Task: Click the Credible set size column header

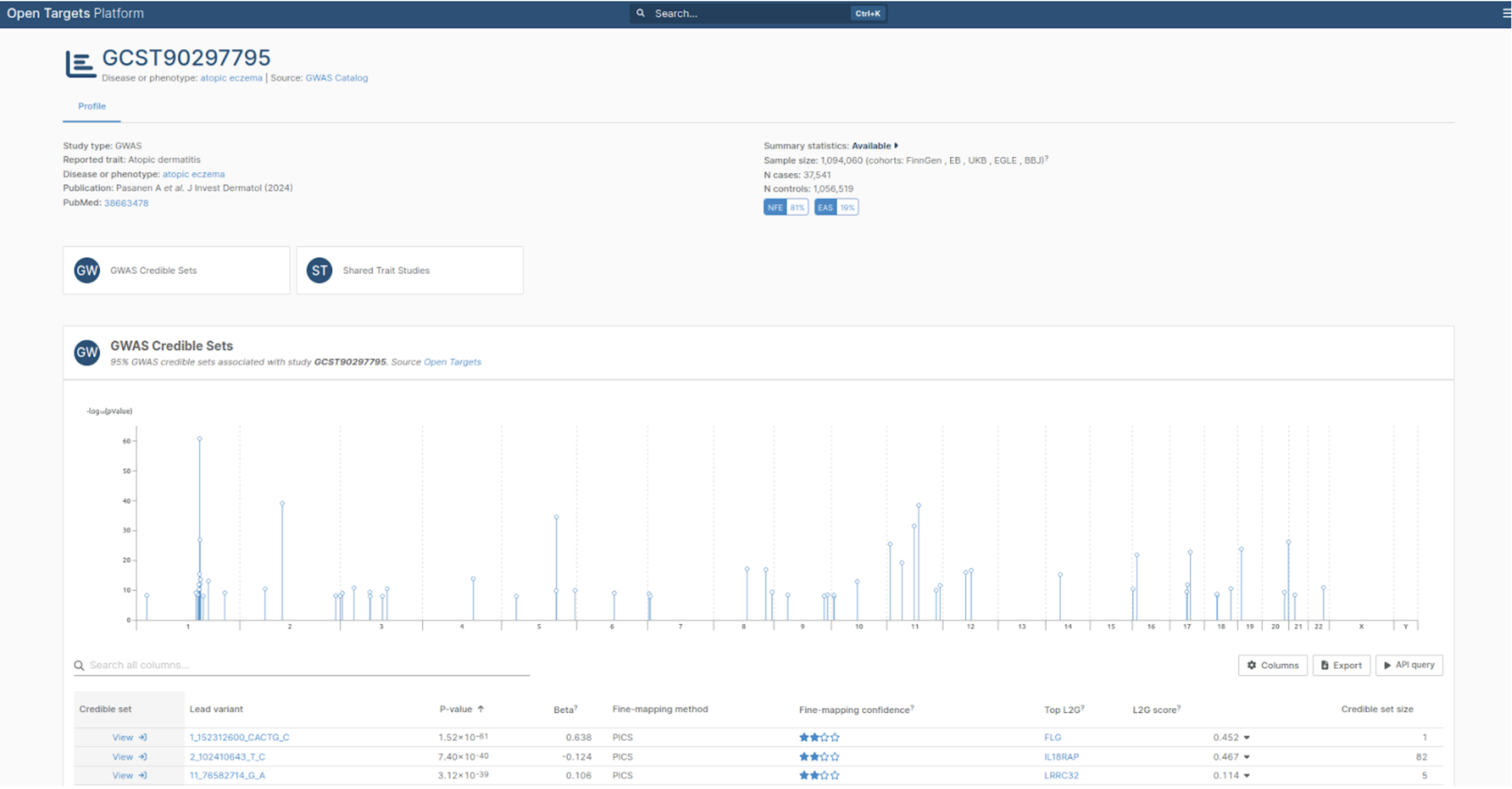Action: pyautogui.click(x=1377, y=709)
